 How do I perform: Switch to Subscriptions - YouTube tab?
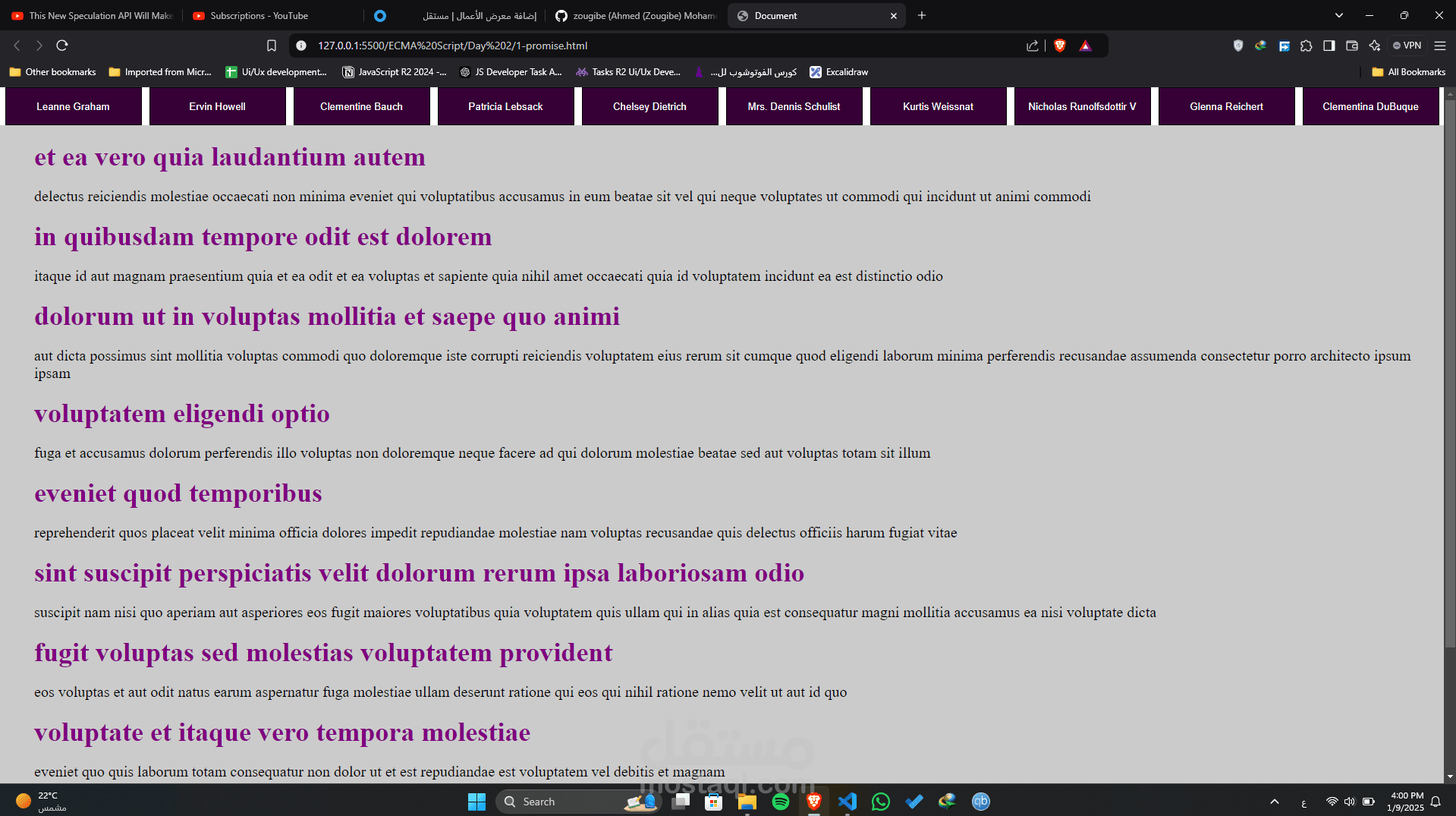pos(272,15)
